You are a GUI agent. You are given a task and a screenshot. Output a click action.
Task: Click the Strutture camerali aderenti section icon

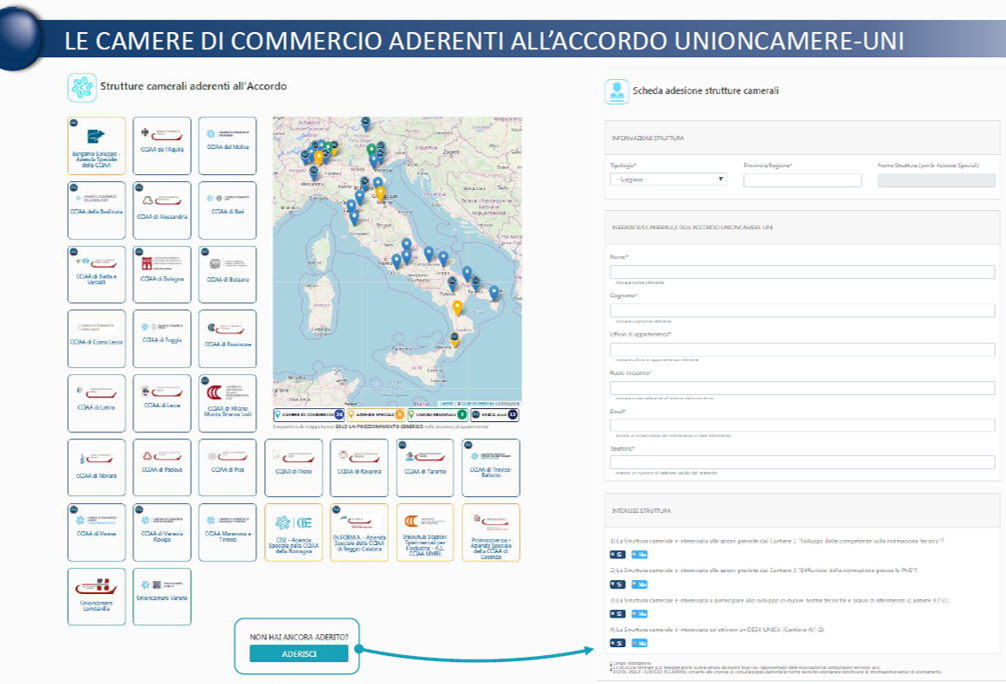81,87
